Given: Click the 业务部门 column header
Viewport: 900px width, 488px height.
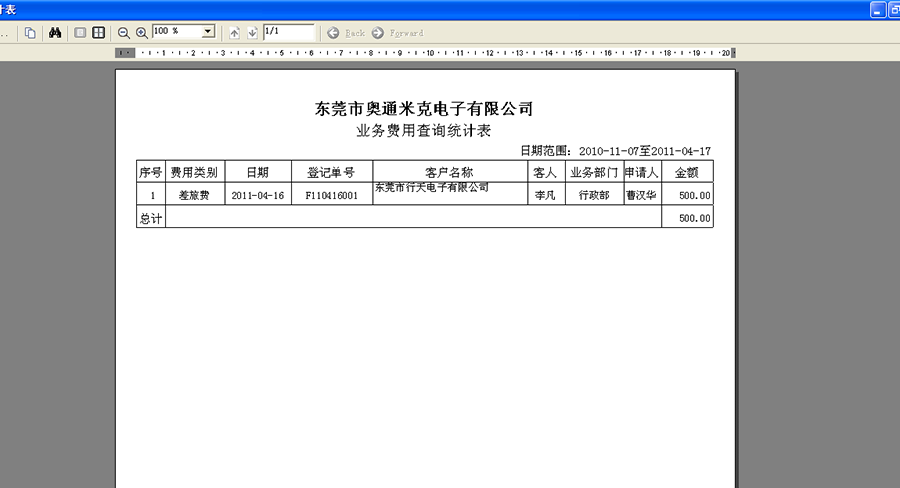Looking at the screenshot, I should (594, 172).
